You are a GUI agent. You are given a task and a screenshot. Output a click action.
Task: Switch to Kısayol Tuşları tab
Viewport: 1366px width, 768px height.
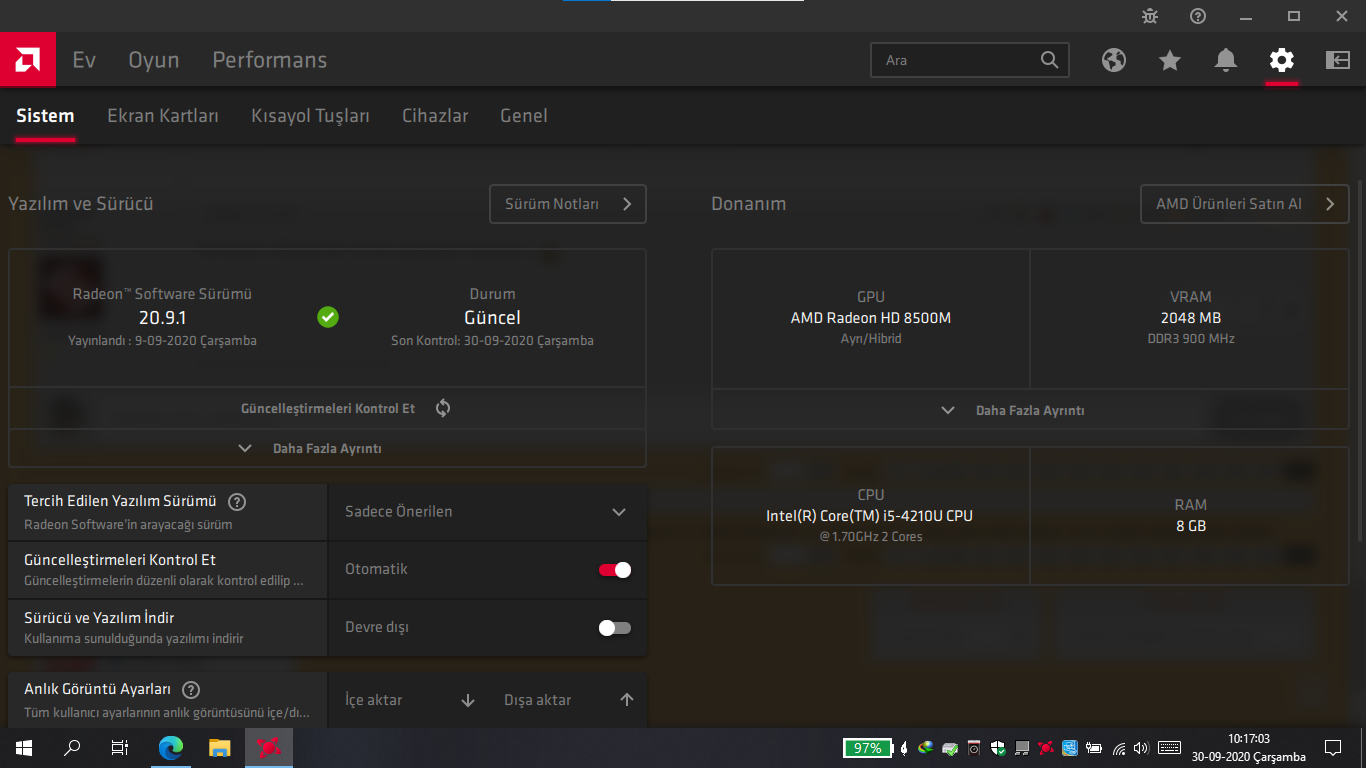pos(310,116)
